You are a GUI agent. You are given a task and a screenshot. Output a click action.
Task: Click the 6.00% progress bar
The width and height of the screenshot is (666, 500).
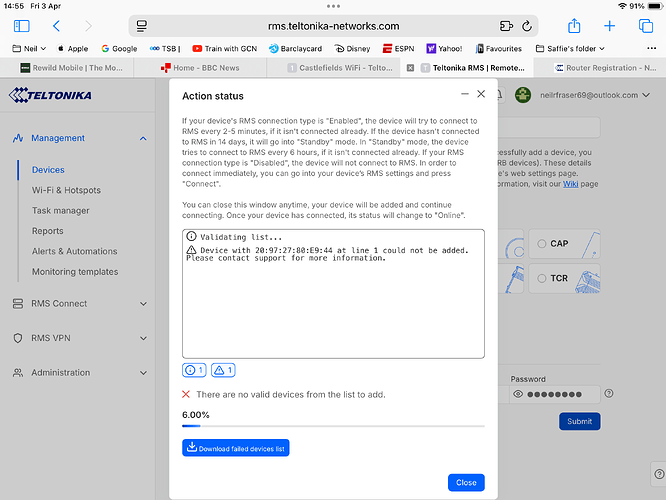[333, 426]
